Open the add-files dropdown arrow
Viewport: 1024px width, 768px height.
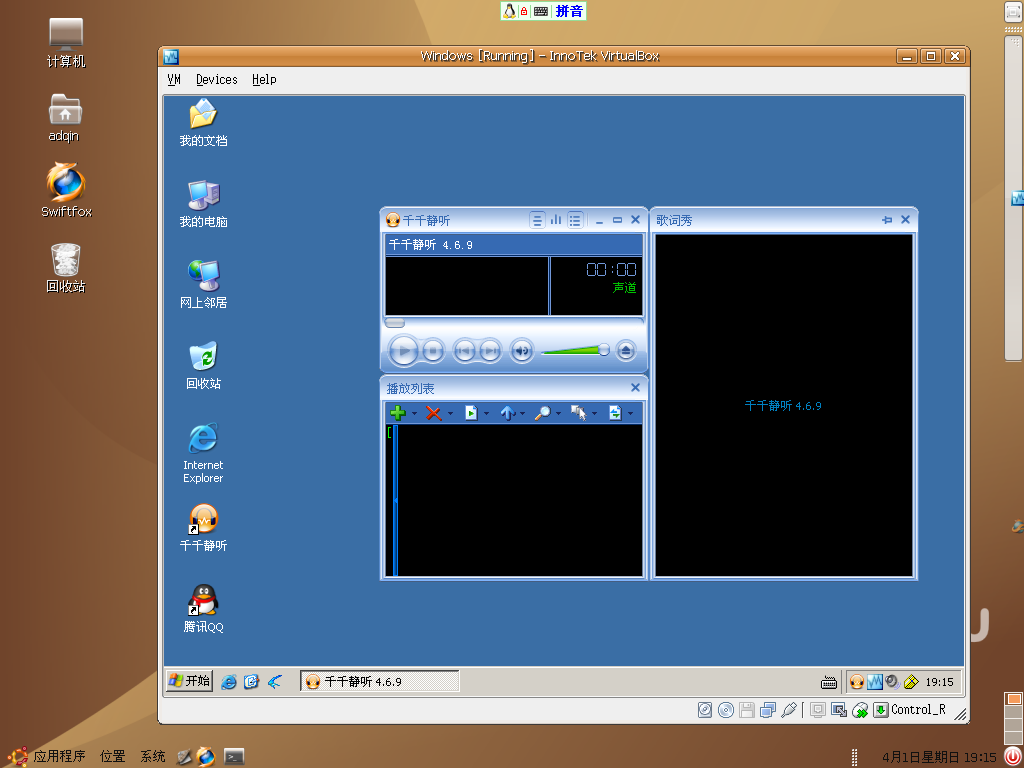point(414,413)
